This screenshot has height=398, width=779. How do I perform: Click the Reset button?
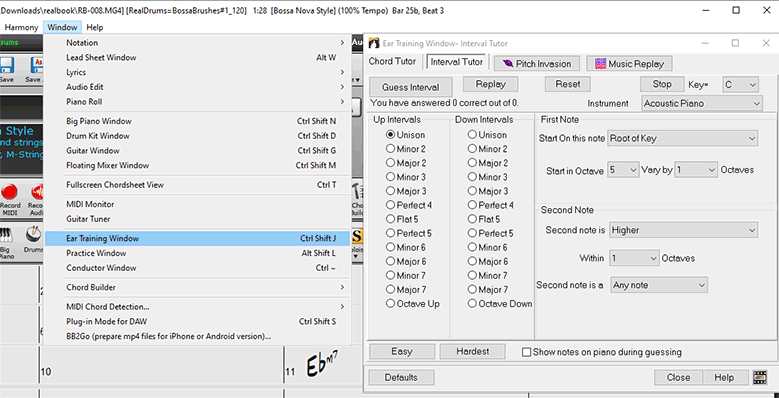[568, 84]
